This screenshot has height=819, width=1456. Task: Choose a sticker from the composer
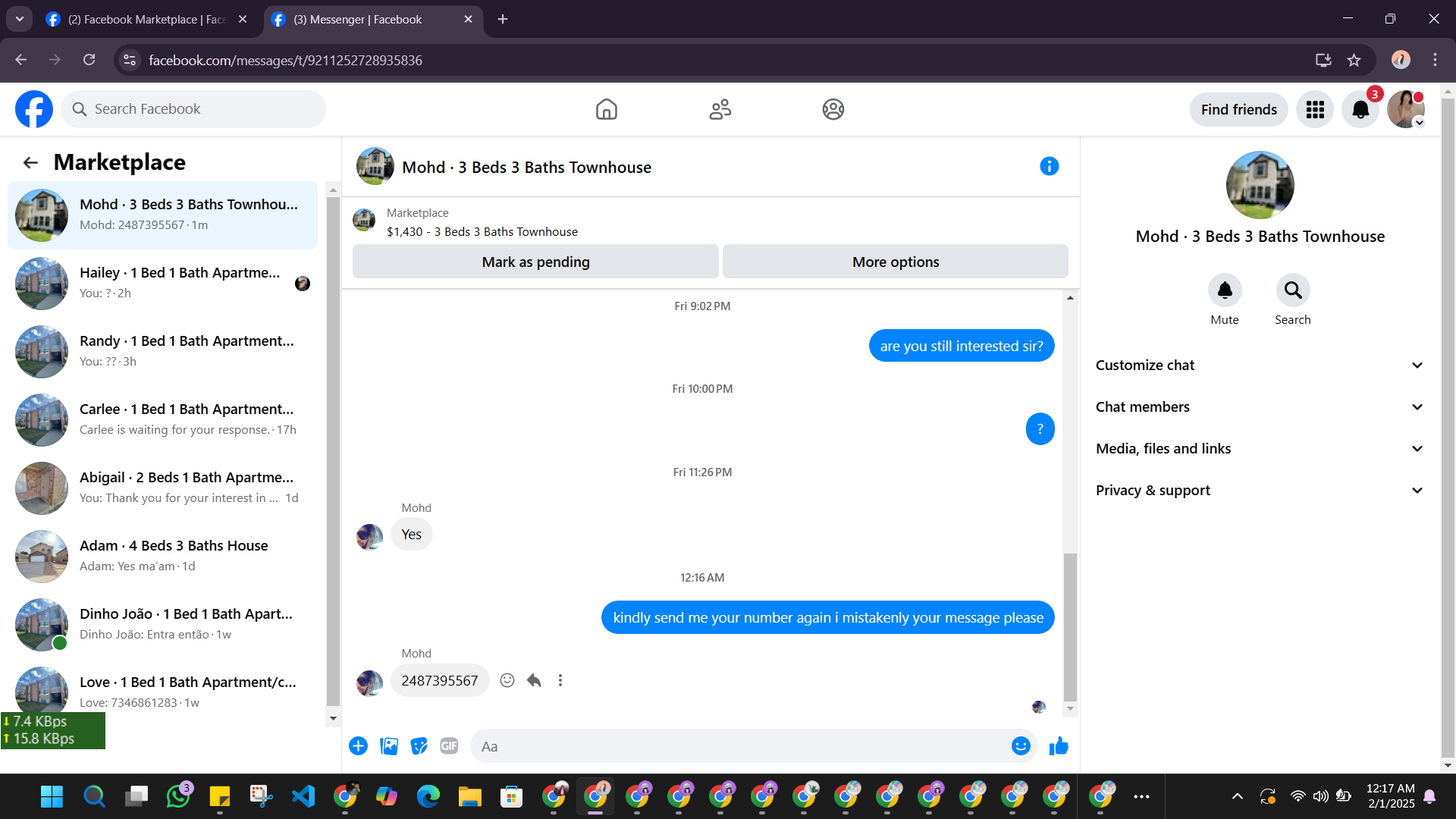point(419,746)
